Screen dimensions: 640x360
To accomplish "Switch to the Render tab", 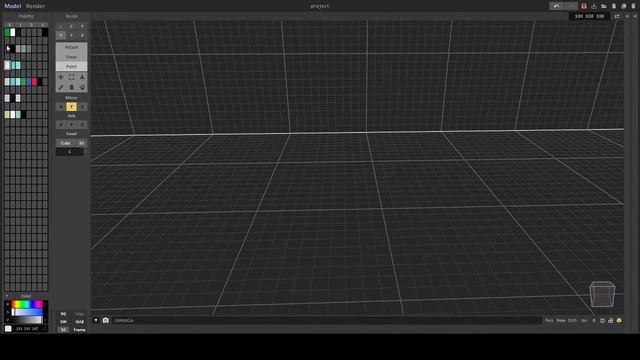I will click(35, 6).
